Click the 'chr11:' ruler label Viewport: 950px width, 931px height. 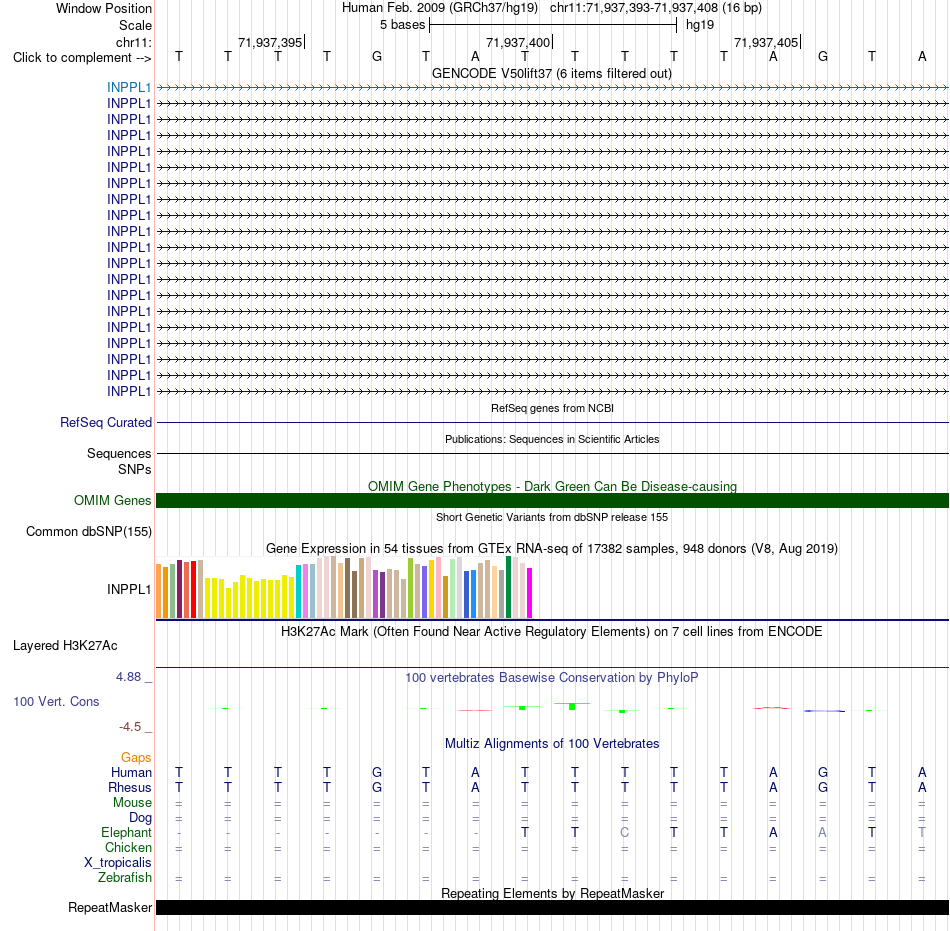point(134,42)
